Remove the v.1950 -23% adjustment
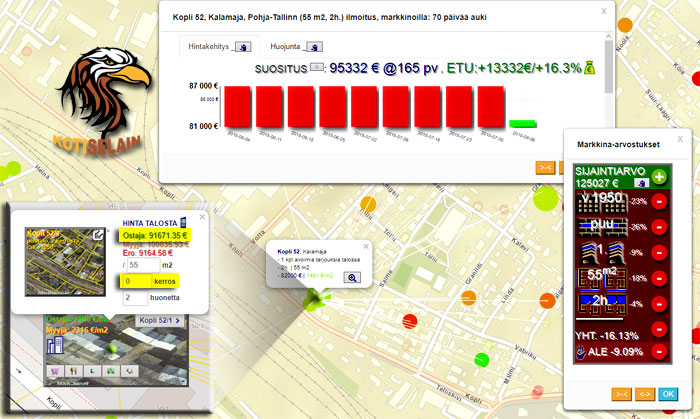This screenshot has height=419, width=700. tap(659, 202)
